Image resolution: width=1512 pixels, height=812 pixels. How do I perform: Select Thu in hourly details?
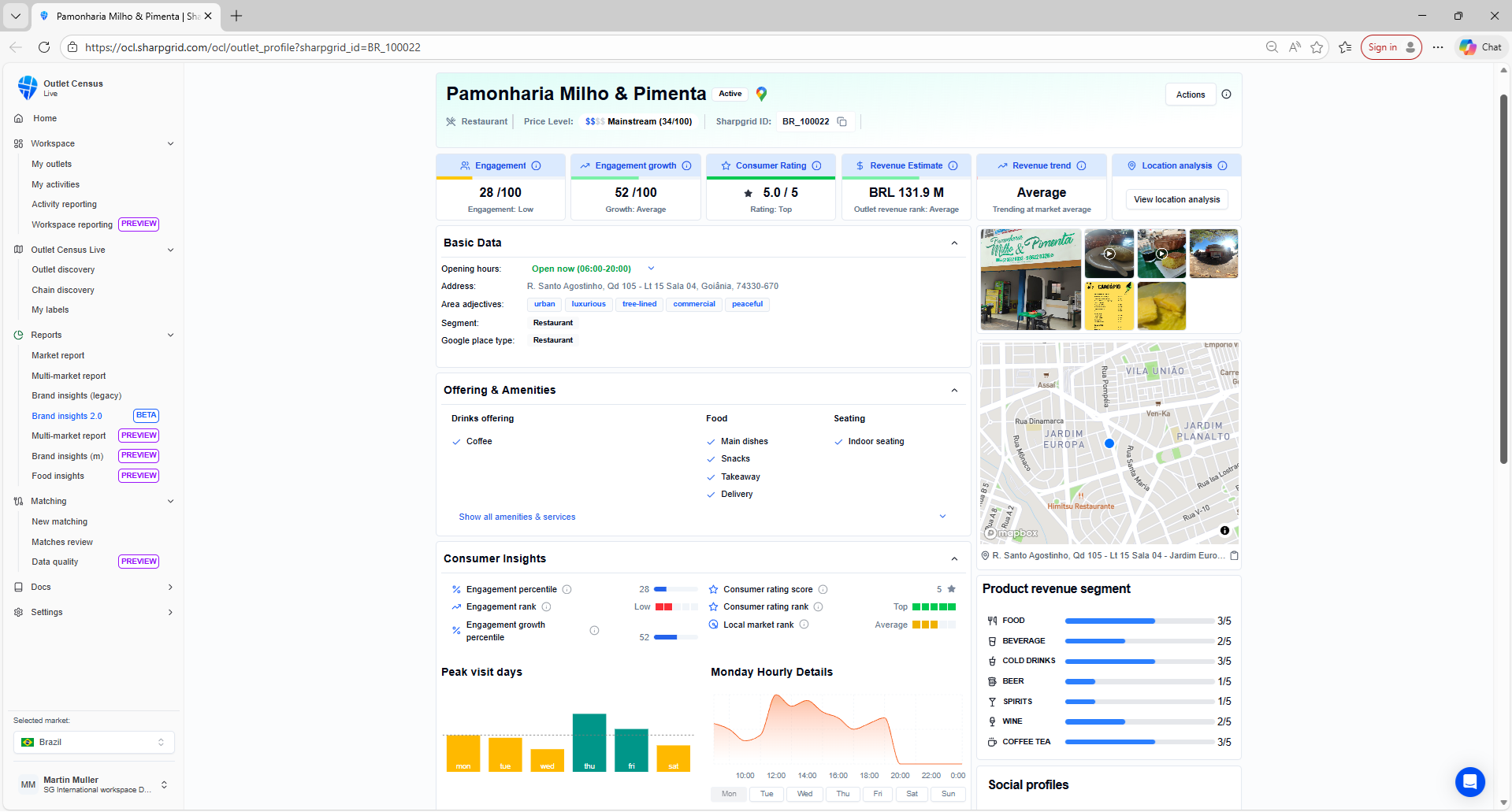pyautogui.click(x=843, y=794)
